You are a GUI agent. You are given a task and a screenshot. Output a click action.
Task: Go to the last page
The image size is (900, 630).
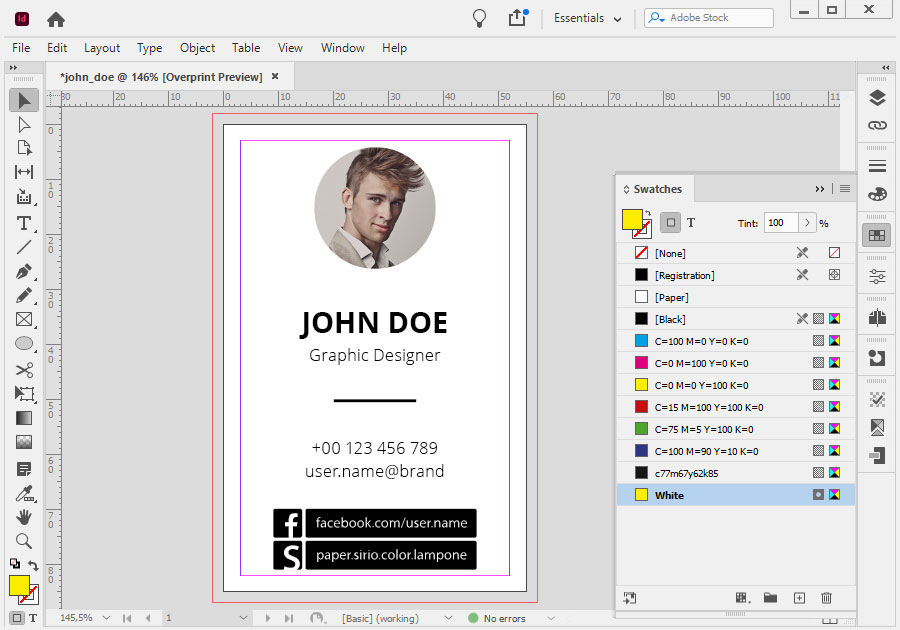click(x=289, y=618)
